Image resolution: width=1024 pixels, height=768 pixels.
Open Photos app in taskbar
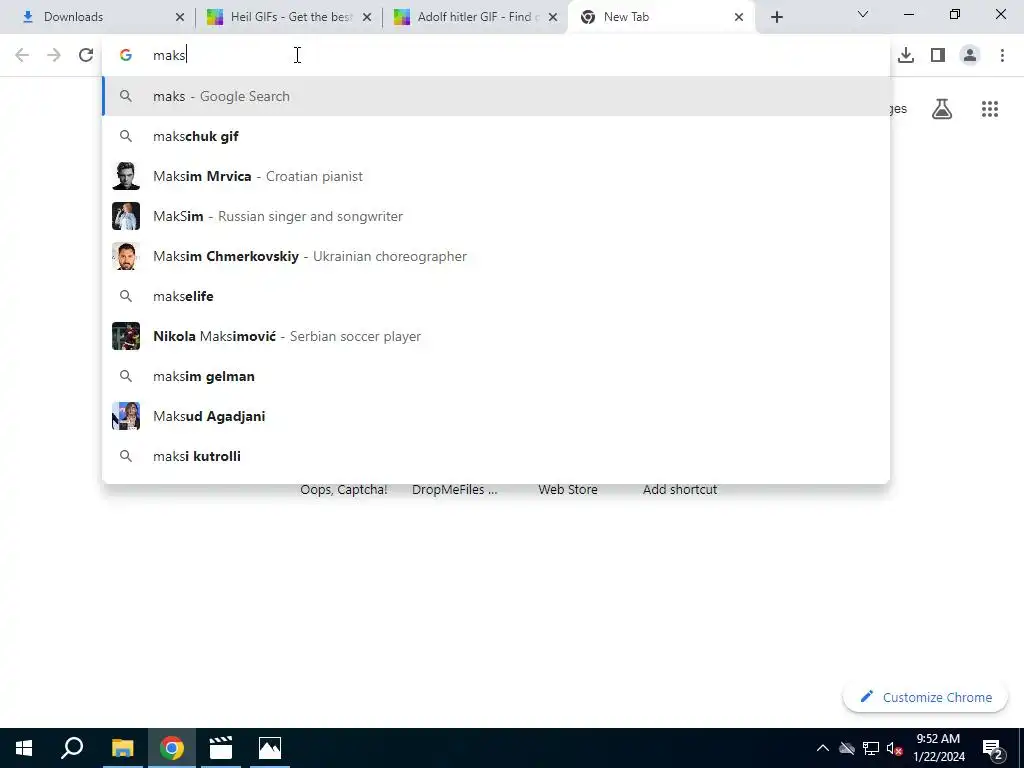click(x=270, y=748)
